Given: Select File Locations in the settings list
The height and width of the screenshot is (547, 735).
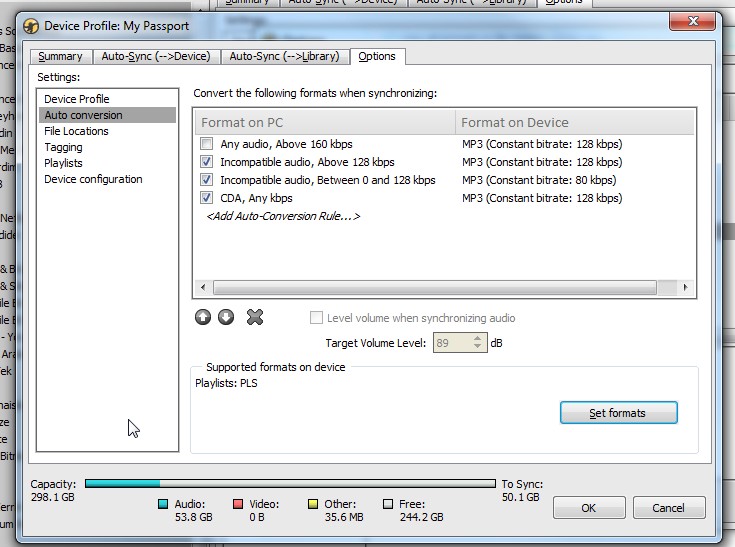Looking at the screenshot, I should pos(76,131).
